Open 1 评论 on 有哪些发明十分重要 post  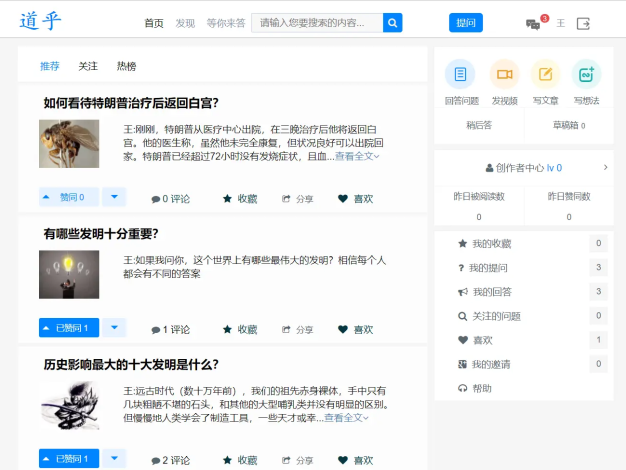pos(170,329)
